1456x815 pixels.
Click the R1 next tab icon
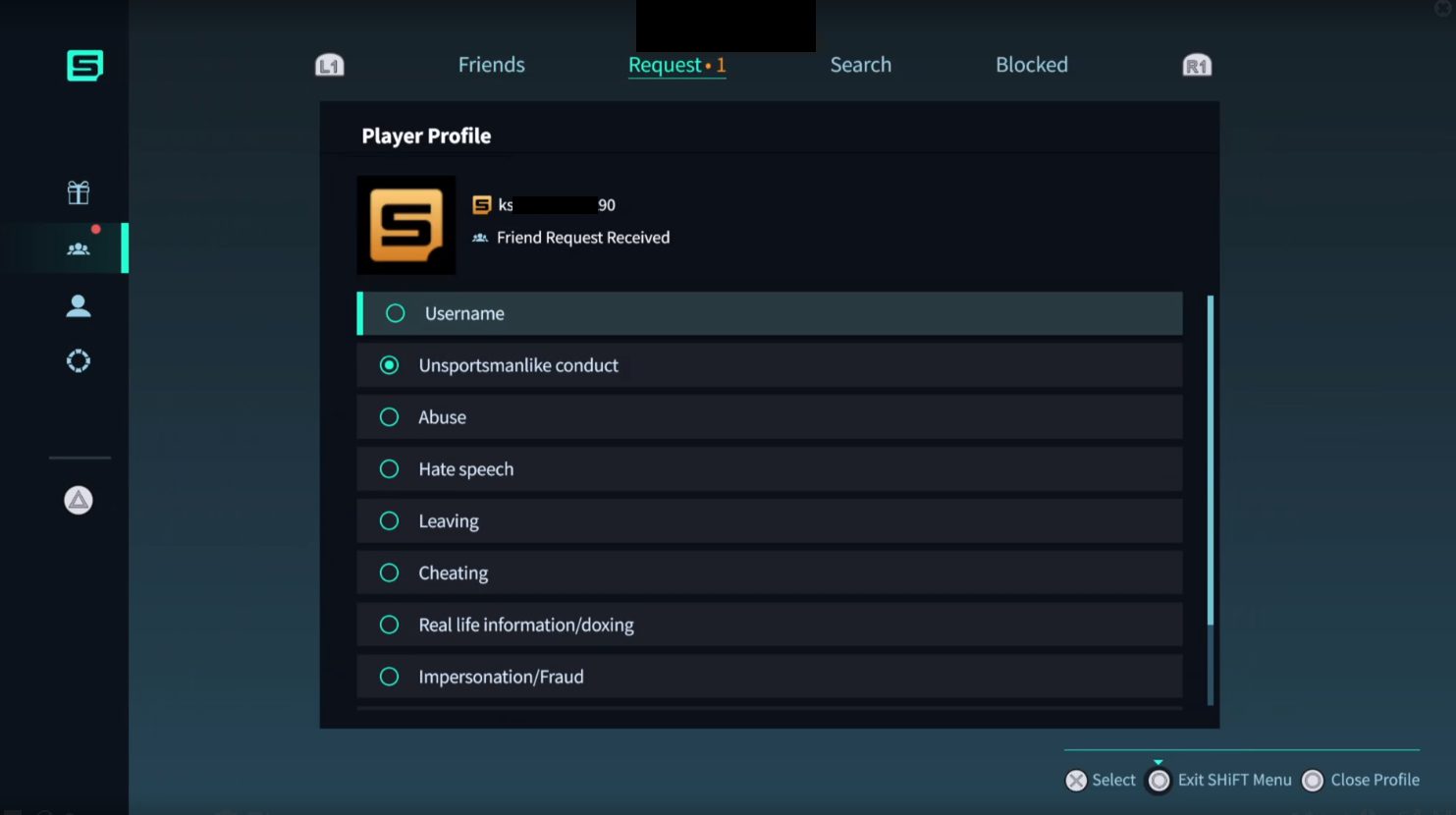[x=1196, y=66]
